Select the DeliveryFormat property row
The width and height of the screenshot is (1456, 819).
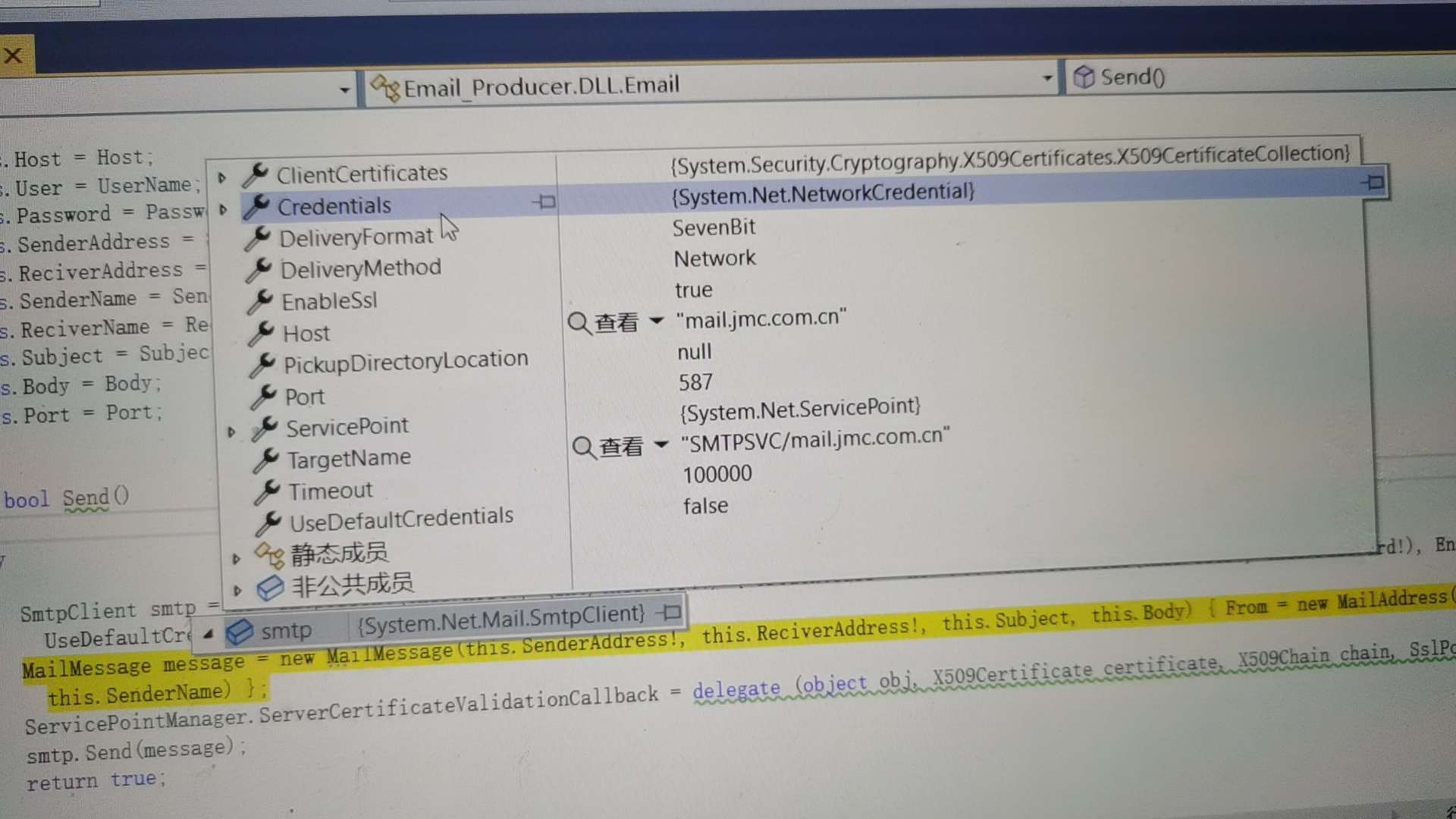pyautogui.click(x=356, y=238)
